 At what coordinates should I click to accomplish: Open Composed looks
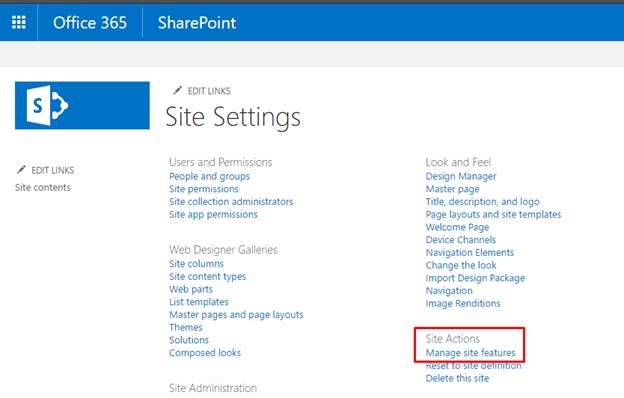[205, 353]
